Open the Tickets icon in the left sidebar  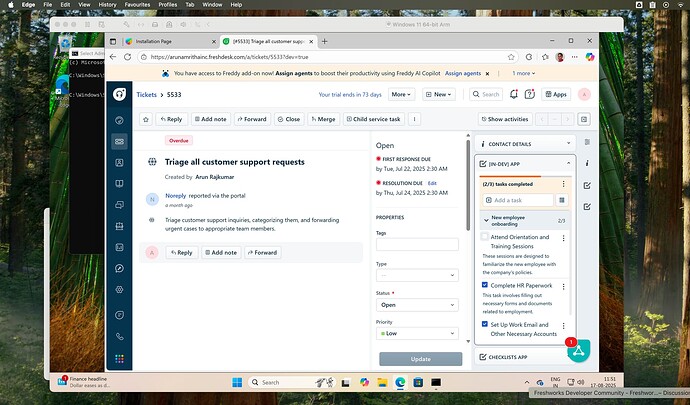click(120, 141)
